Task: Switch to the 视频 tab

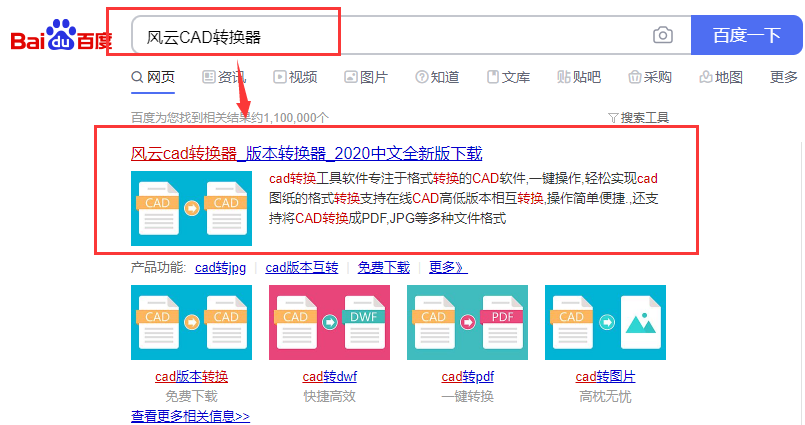Action: coord(295,78)
